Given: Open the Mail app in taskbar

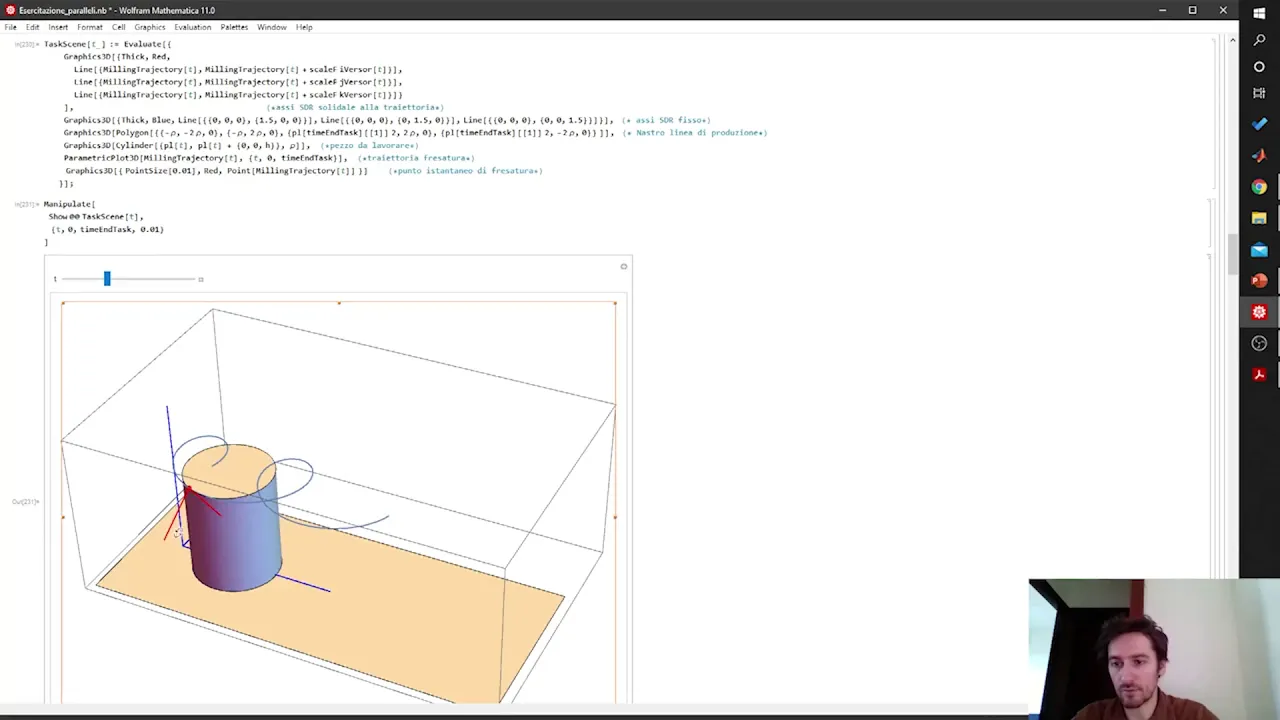Looking at the screenshot, I should [x=1259, y=249].
